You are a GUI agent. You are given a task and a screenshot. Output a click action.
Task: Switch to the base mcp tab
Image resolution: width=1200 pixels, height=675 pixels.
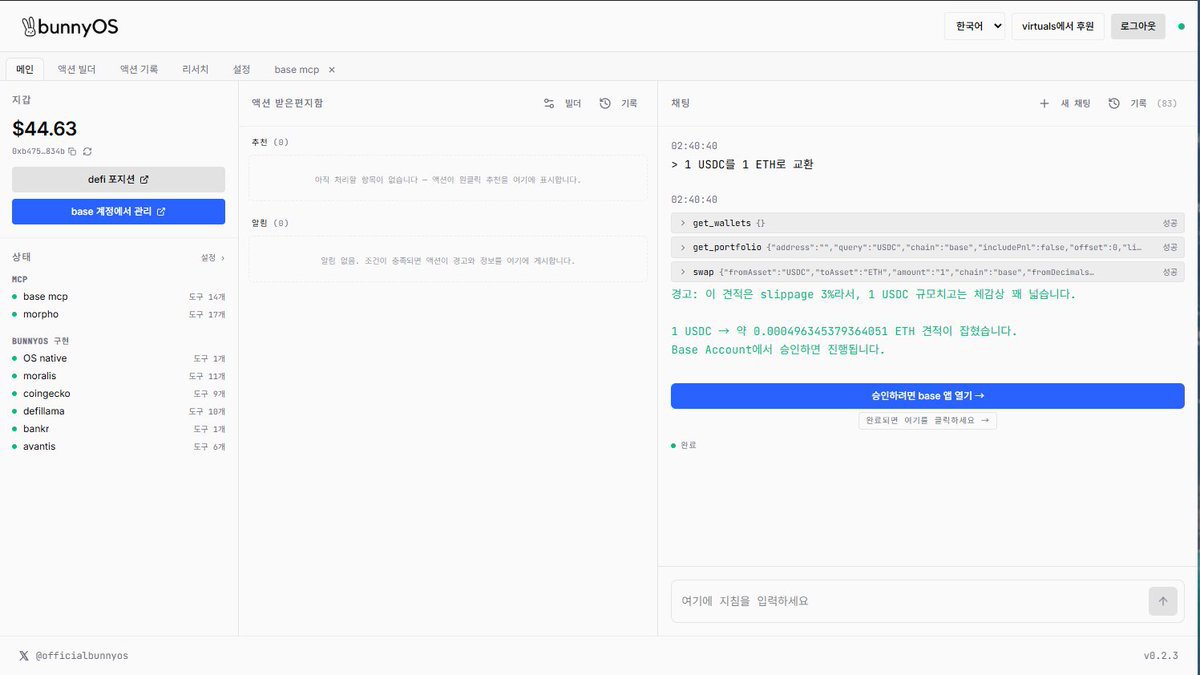[296, 70]
